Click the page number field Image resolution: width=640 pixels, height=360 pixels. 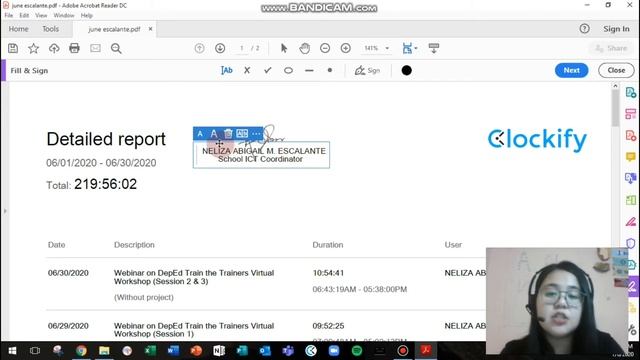pos(242,48)
